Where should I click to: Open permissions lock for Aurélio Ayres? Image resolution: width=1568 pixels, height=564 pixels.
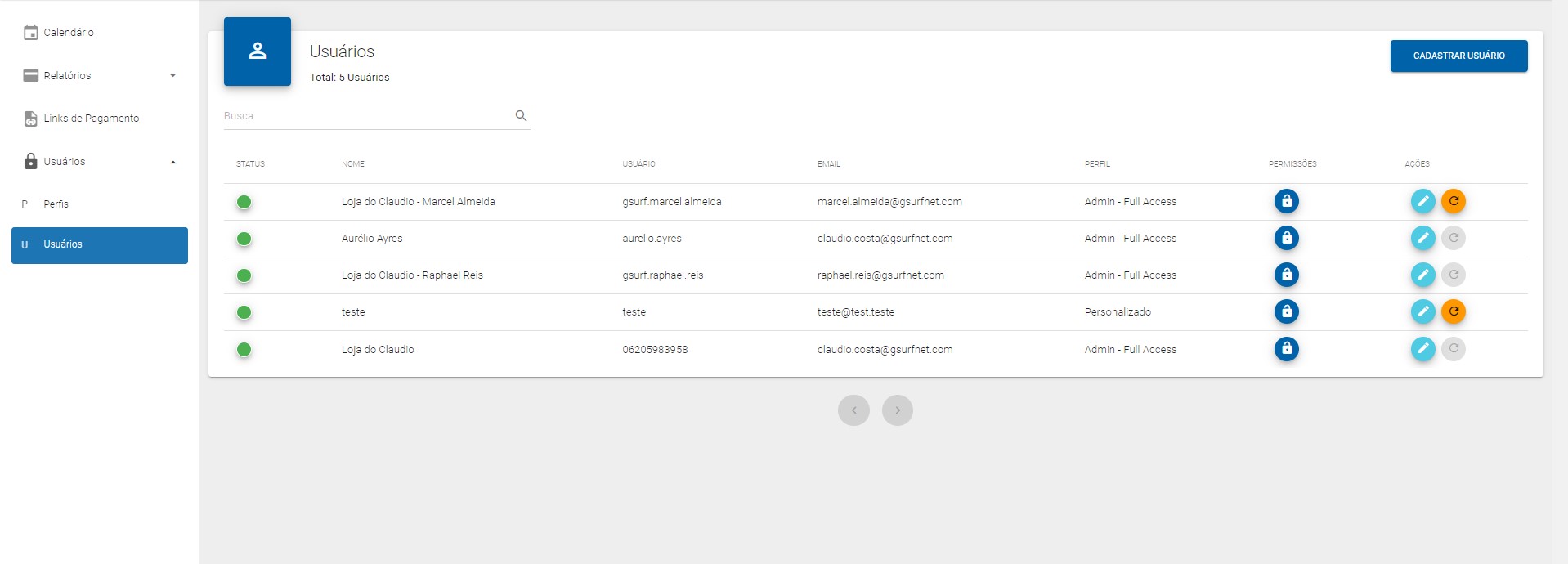1286,238
